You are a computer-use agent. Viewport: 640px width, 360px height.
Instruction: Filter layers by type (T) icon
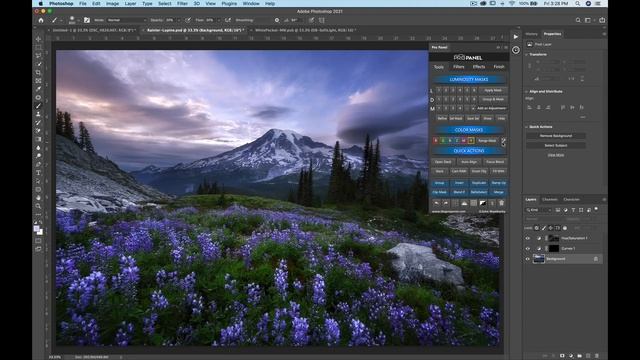(x=573, y=210)
